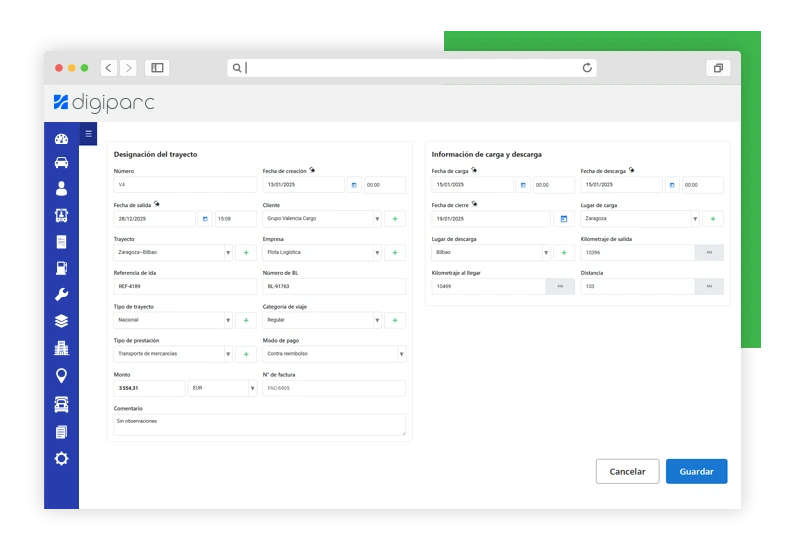Viewport: 785px width, 560px height.
Task: Open the vehicles car icon in sidebar
Action: [61, 163]
